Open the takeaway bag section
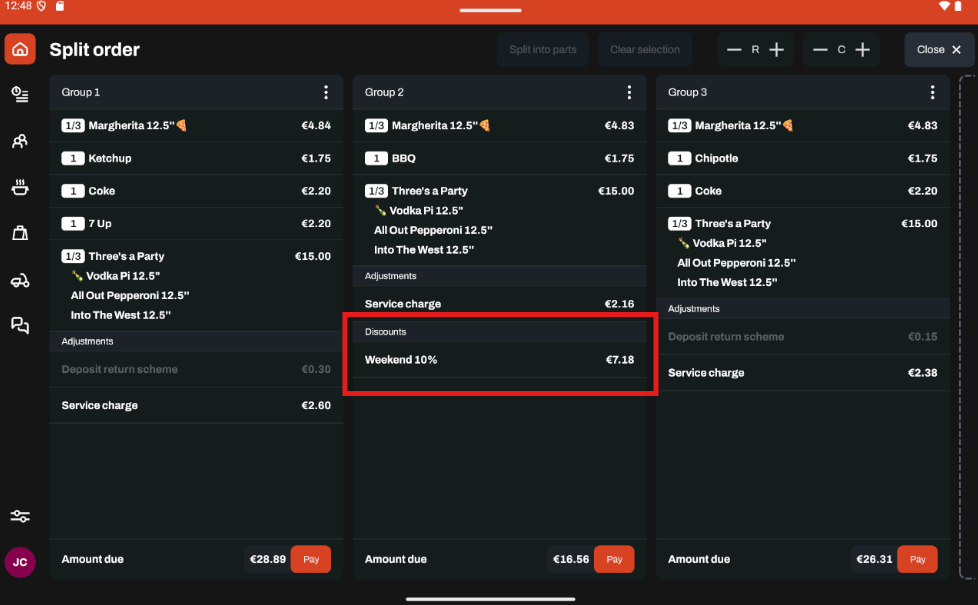The height and width of the screenshot is (605, 978). (20, 233)
